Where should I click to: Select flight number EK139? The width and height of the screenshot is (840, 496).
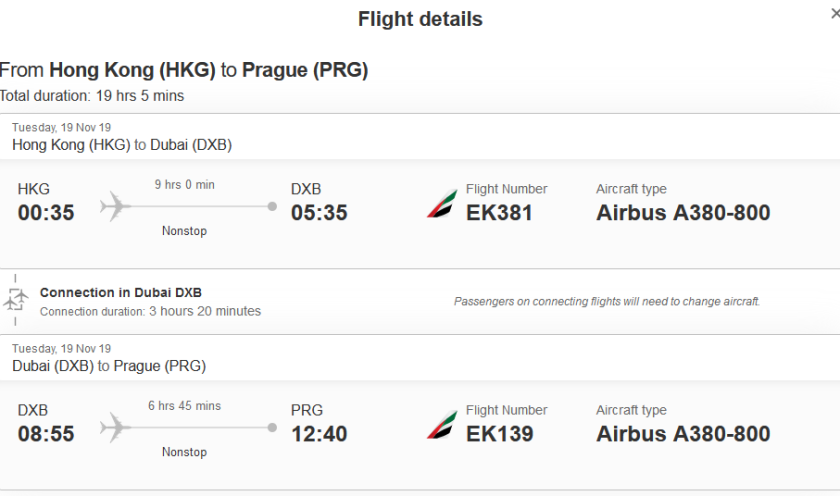[499, 434]
